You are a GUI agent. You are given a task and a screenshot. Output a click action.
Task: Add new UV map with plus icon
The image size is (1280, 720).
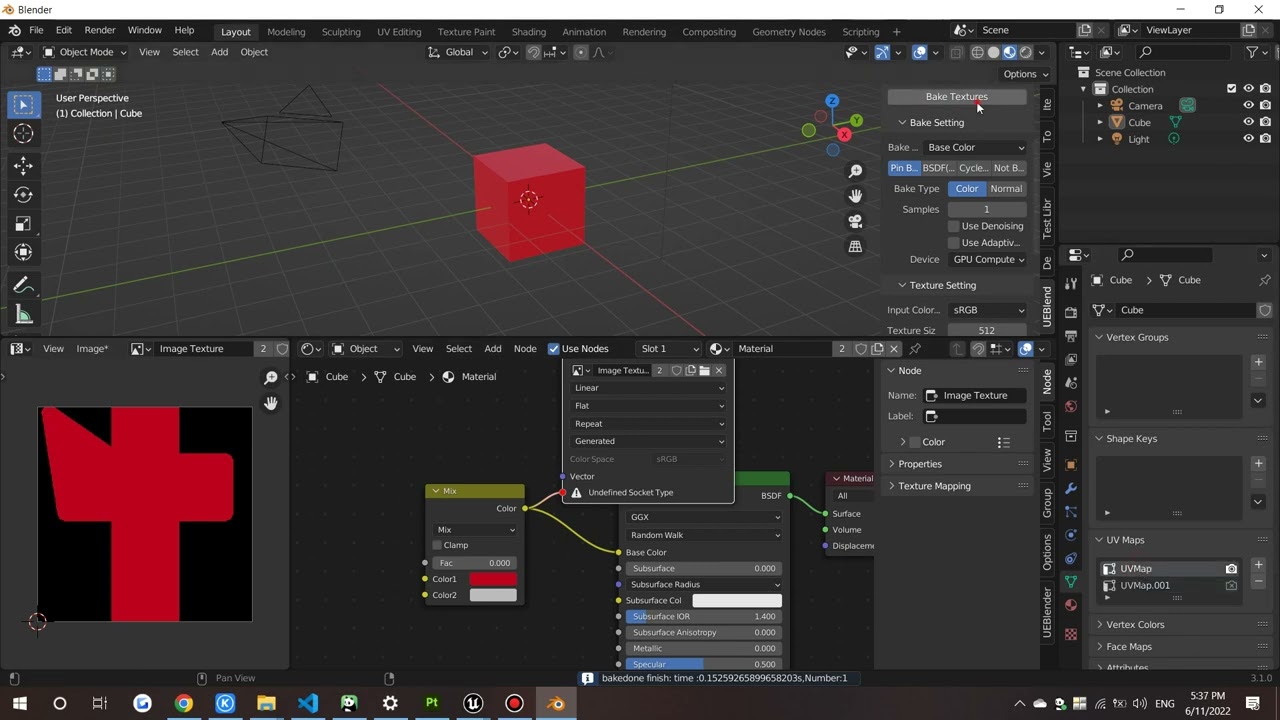1258,565
